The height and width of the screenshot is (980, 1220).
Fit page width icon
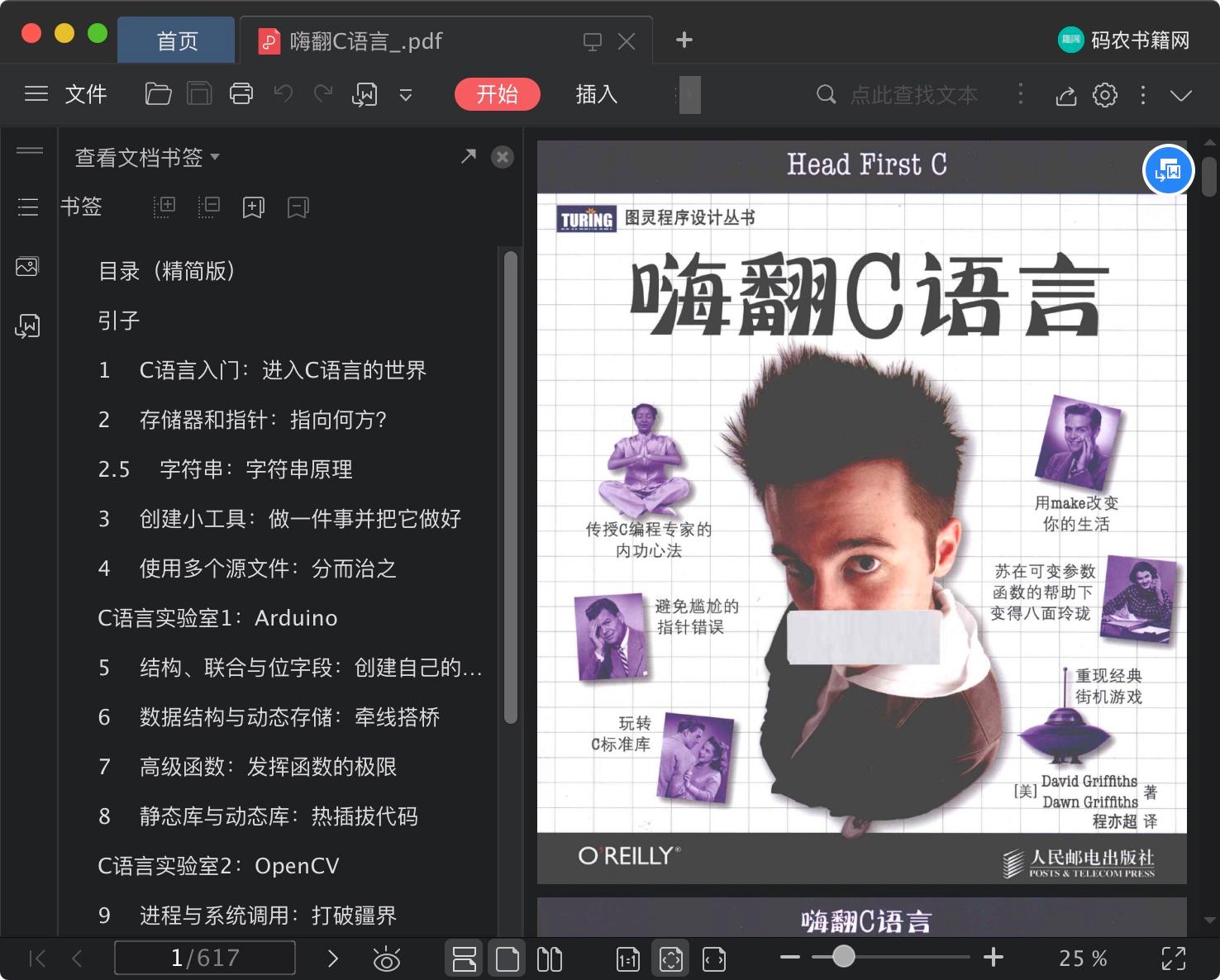point(714,959)
